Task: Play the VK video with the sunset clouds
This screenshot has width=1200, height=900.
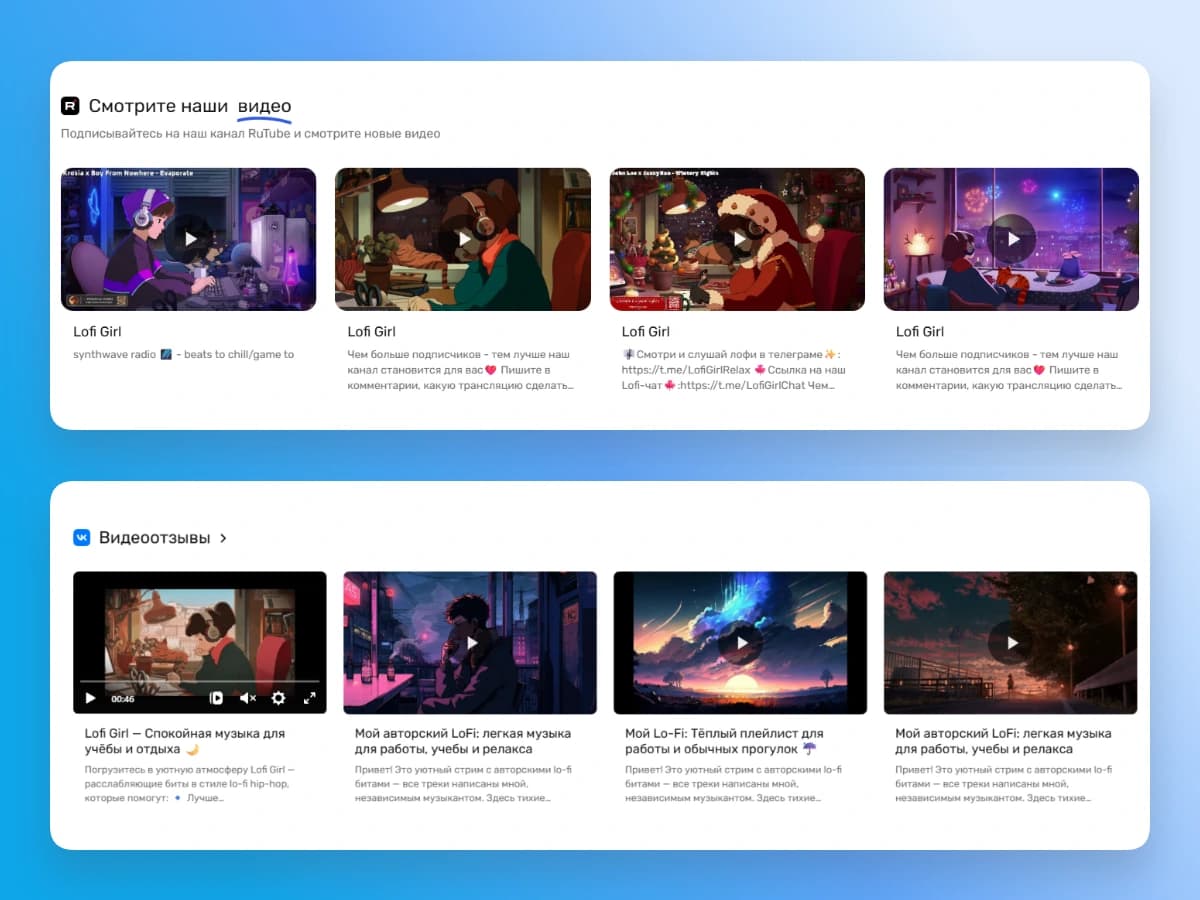Action: point(740,642)
